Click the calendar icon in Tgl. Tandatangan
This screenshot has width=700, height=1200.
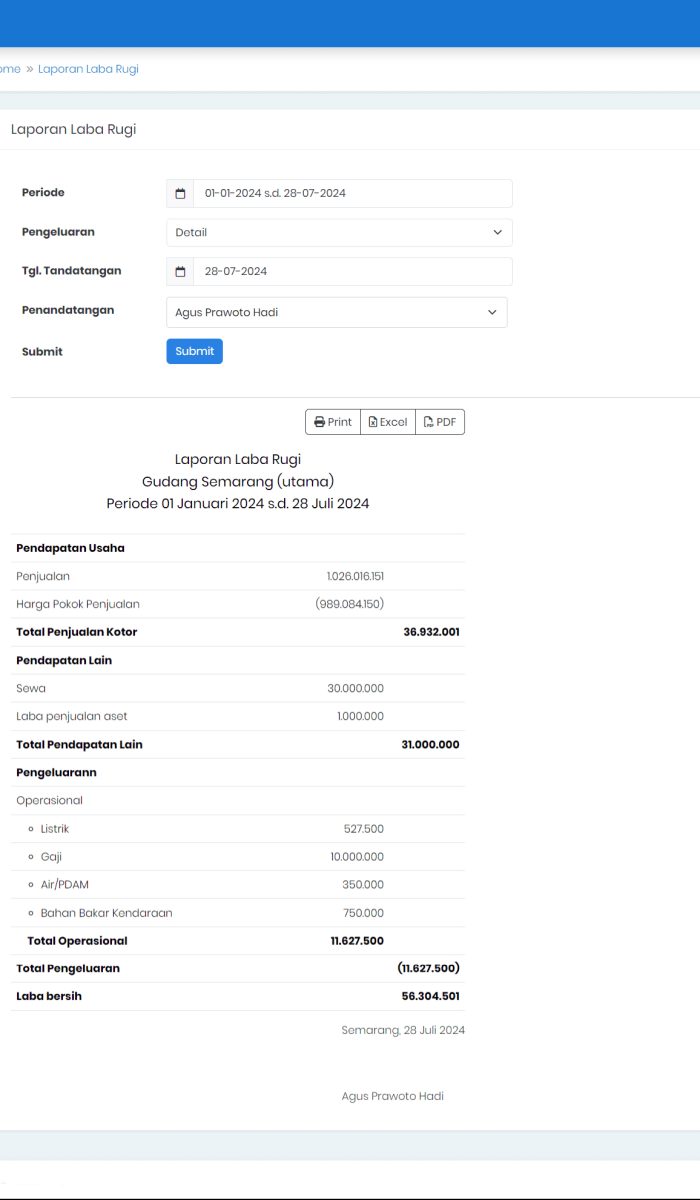click(x=180, y=271)
